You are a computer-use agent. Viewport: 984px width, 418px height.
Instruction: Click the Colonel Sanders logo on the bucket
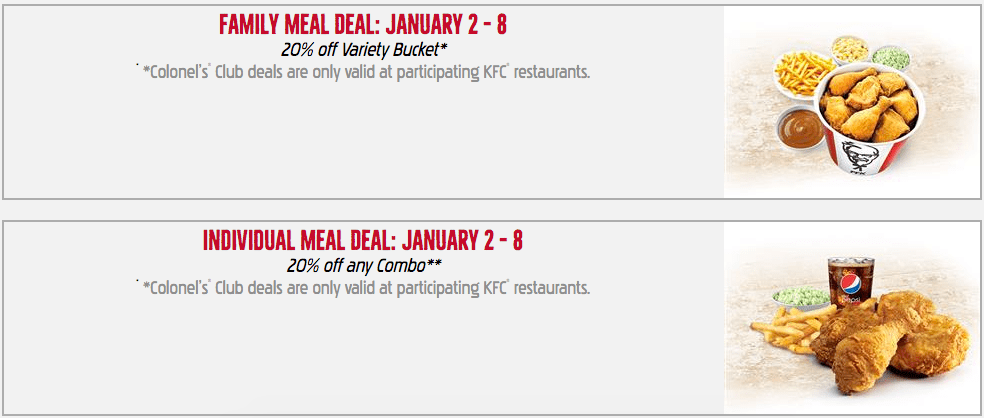pos(856,156)
